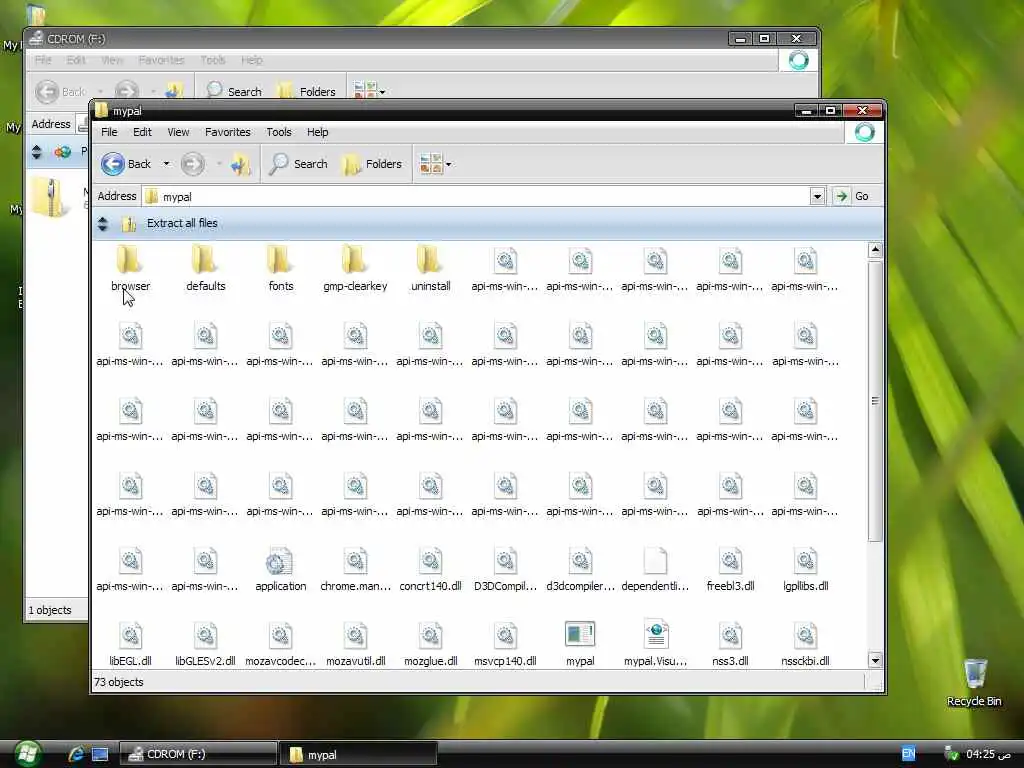The height and width of the screenshot is (768, 1024).
Task: Click the Forward arrow in mypal window
Action: tap(192, 164)
